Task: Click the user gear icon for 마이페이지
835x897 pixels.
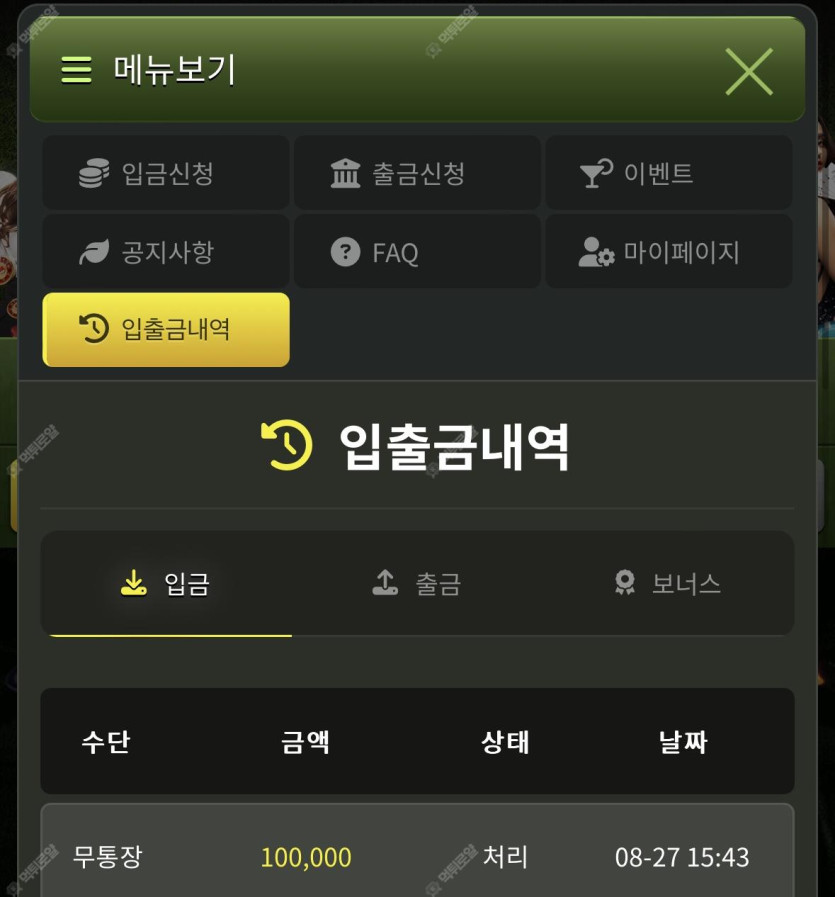Action: pyautogui.click(x=597, y=252)
